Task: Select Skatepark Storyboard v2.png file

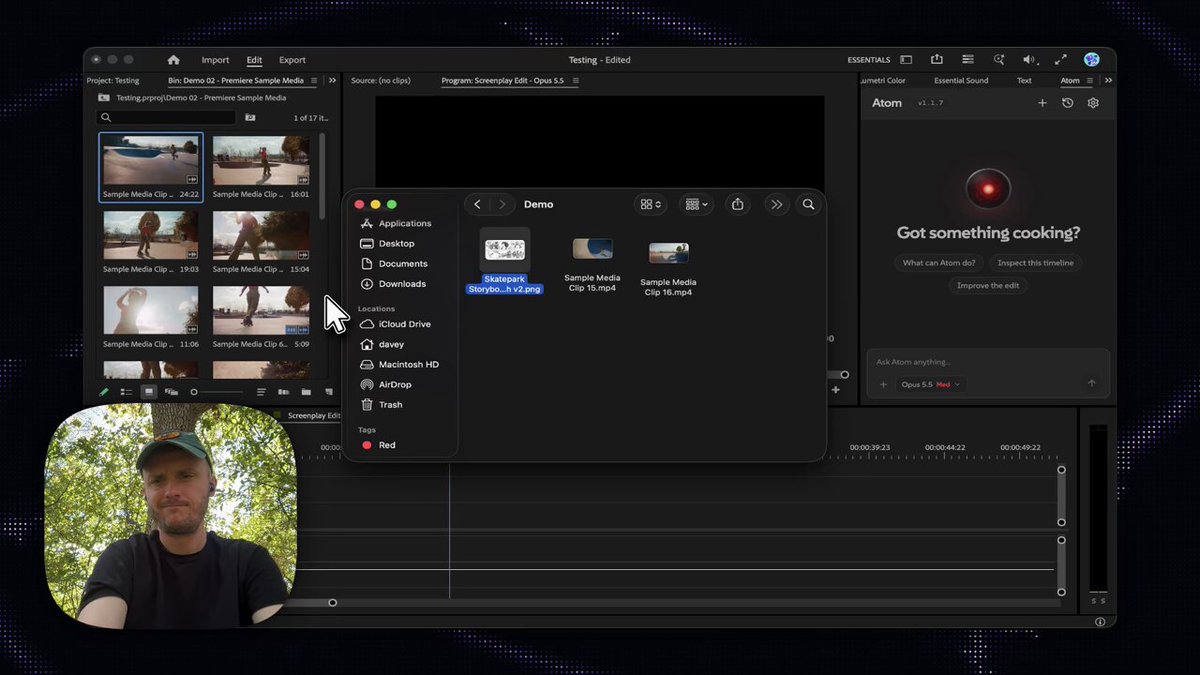Action: point(505,261)
